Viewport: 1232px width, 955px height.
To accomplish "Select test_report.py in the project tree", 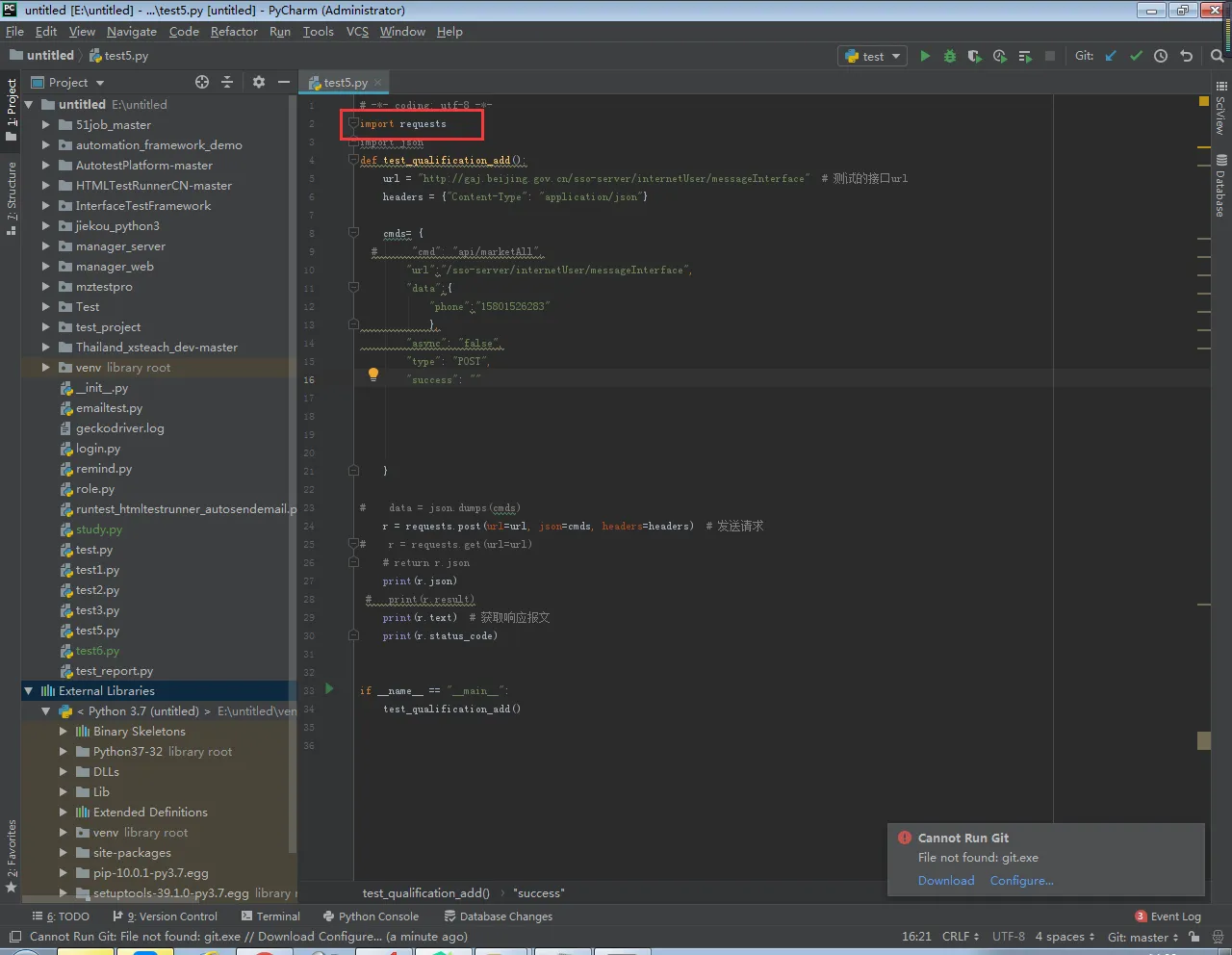I will (x=115, y=671).
